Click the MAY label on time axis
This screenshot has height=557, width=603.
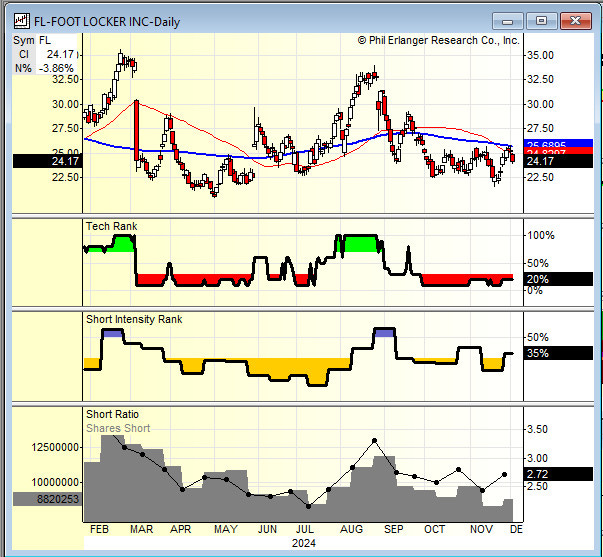pos(226,529)
